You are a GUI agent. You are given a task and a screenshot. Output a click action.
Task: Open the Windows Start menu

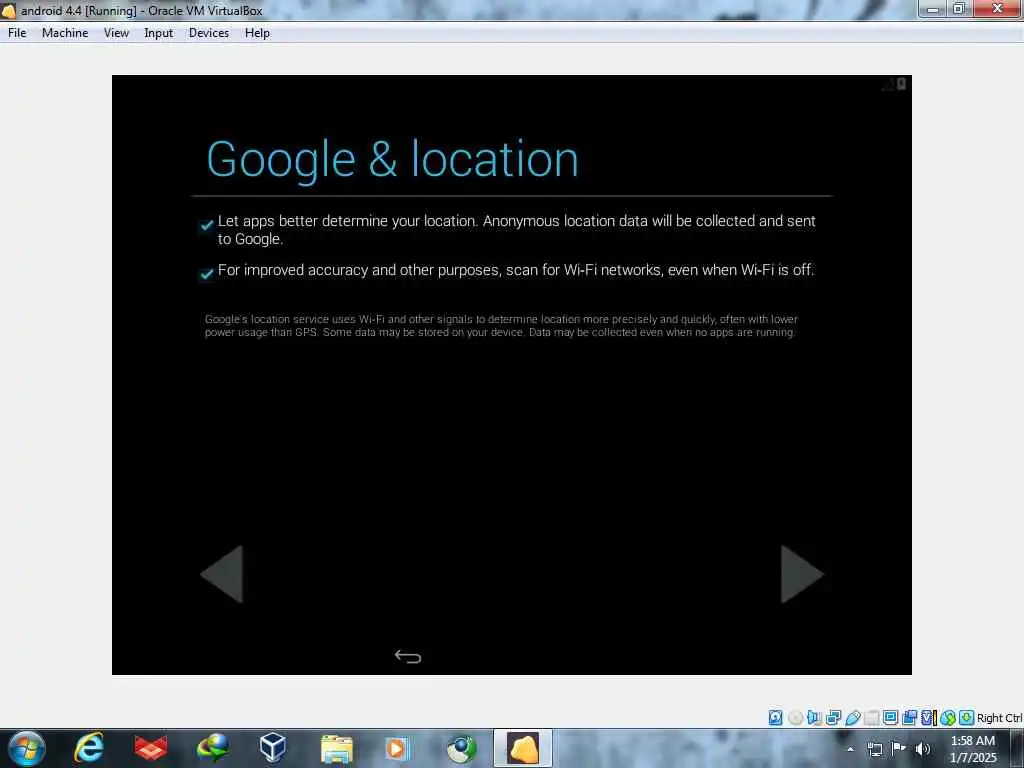(x=27, y=748)
